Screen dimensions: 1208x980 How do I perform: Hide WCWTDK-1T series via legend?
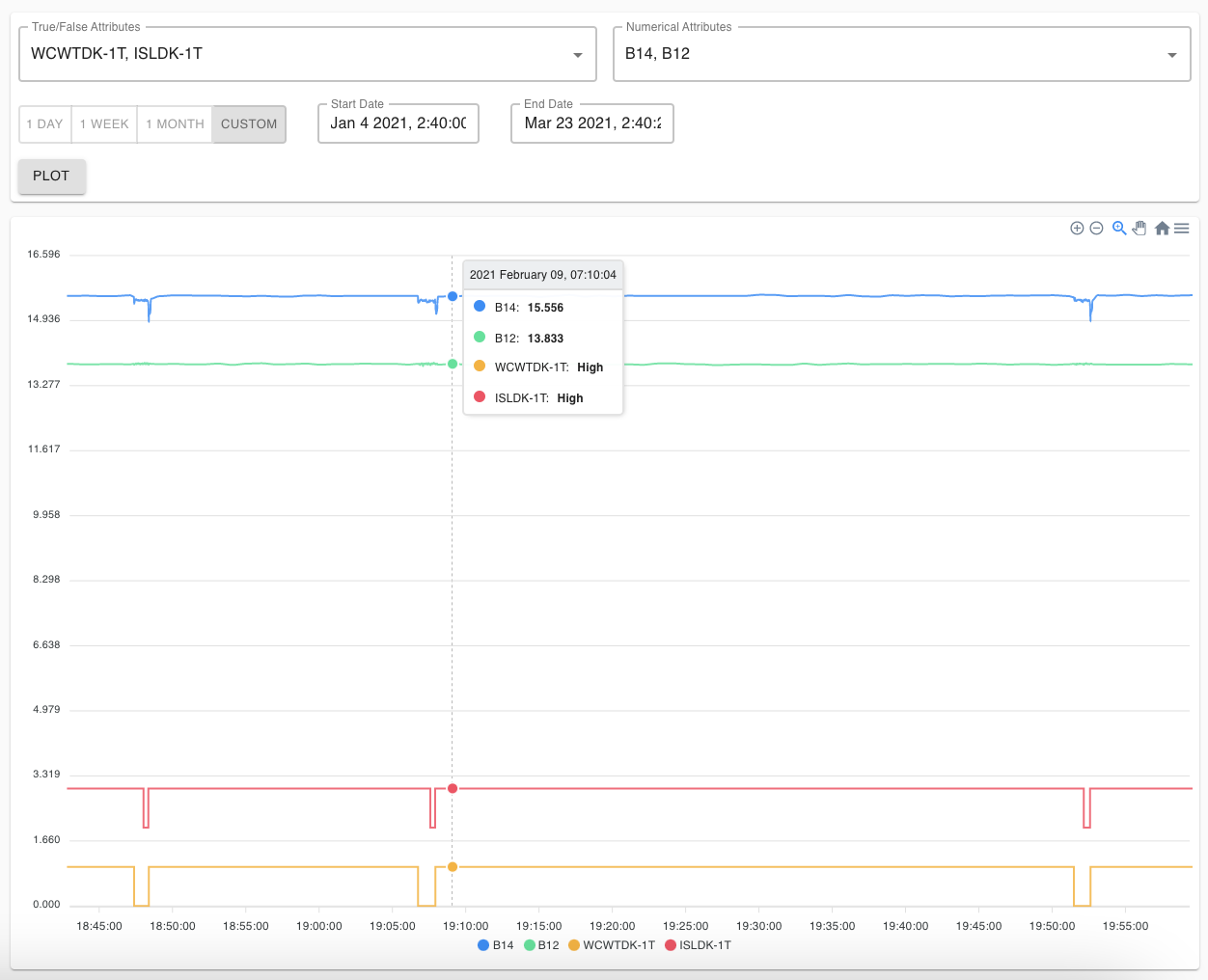click(x=612, y=945)
